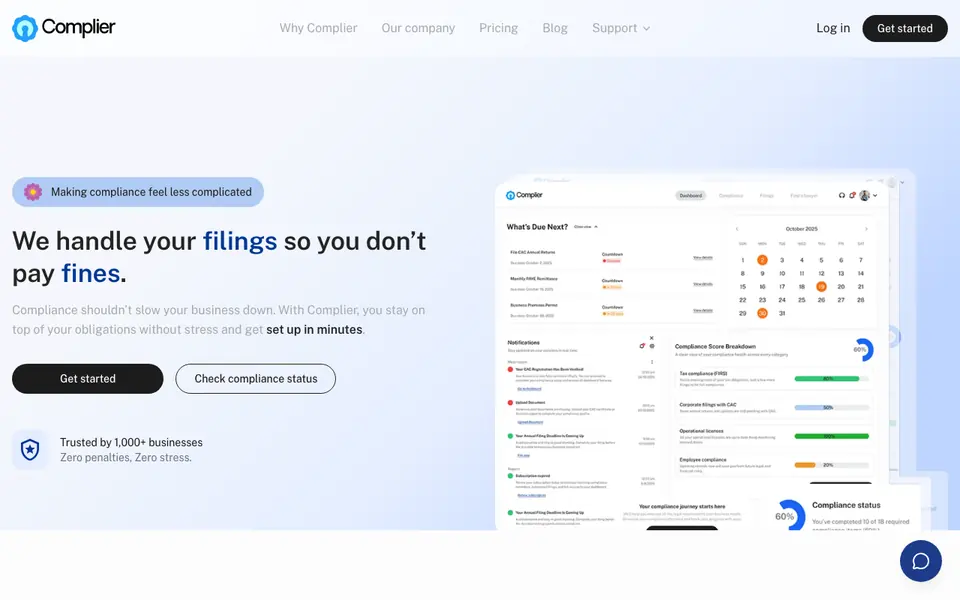Click the Operational licences progress bar
The height and width of the screenshot is (600, 960).
coord(831,436)
